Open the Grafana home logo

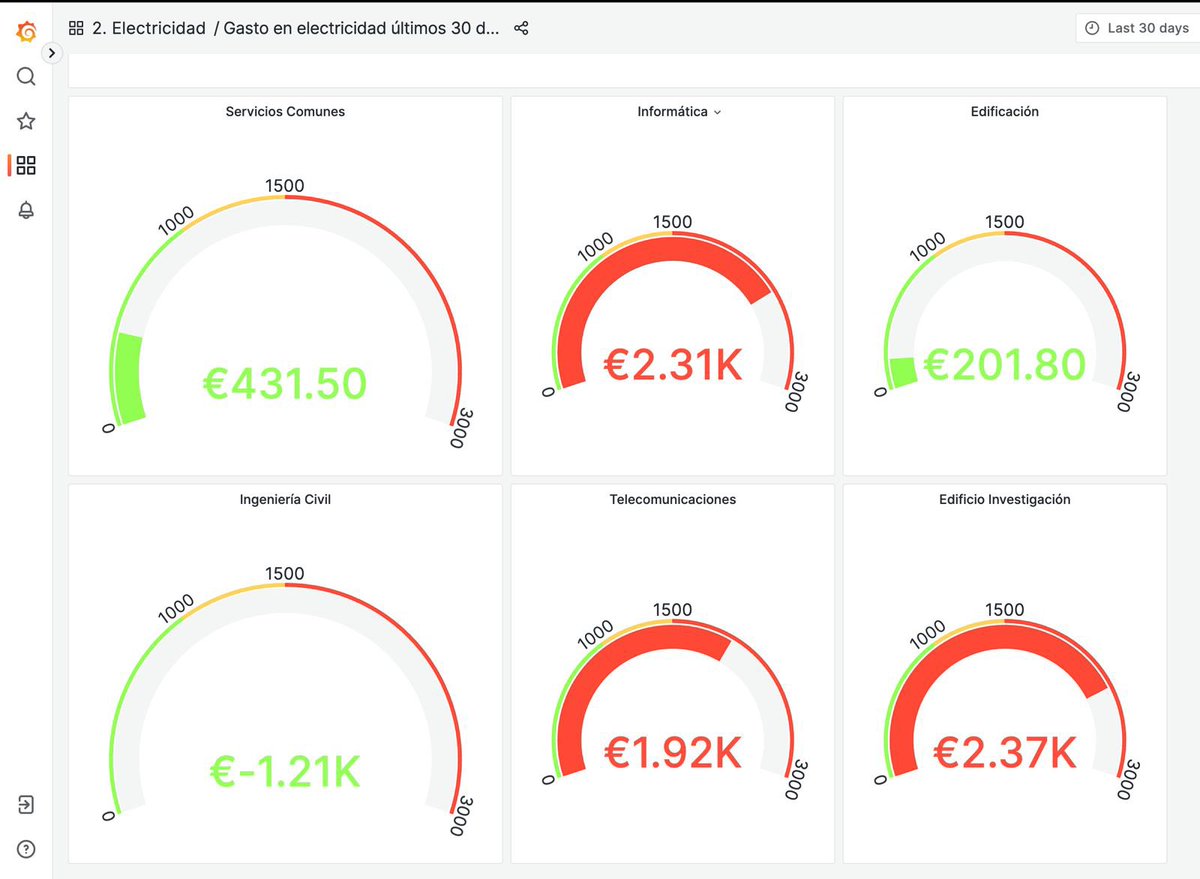tap(27, 31)
